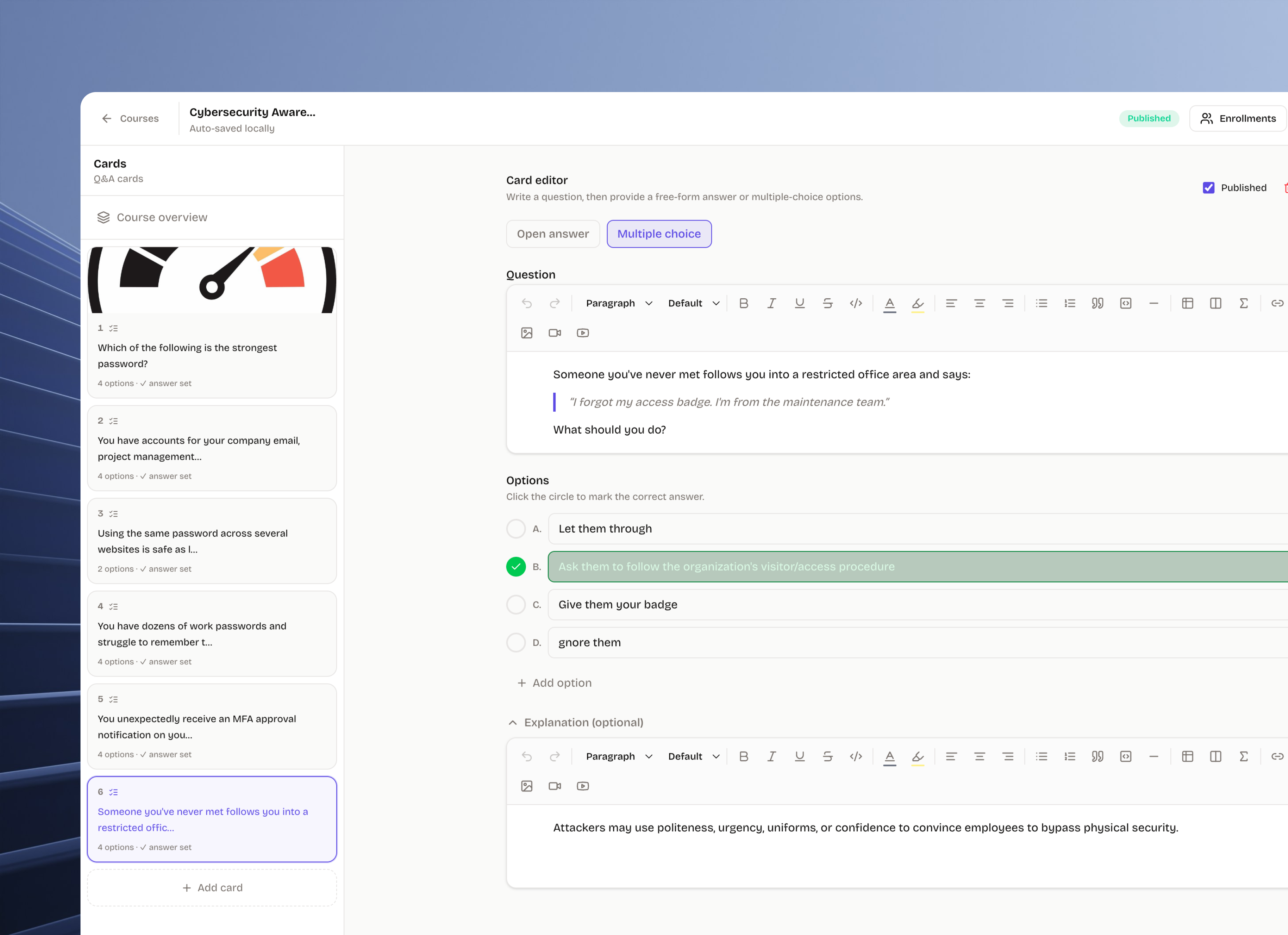Open the Enrollments button
1288x935 pixels.
(1238, 118)
